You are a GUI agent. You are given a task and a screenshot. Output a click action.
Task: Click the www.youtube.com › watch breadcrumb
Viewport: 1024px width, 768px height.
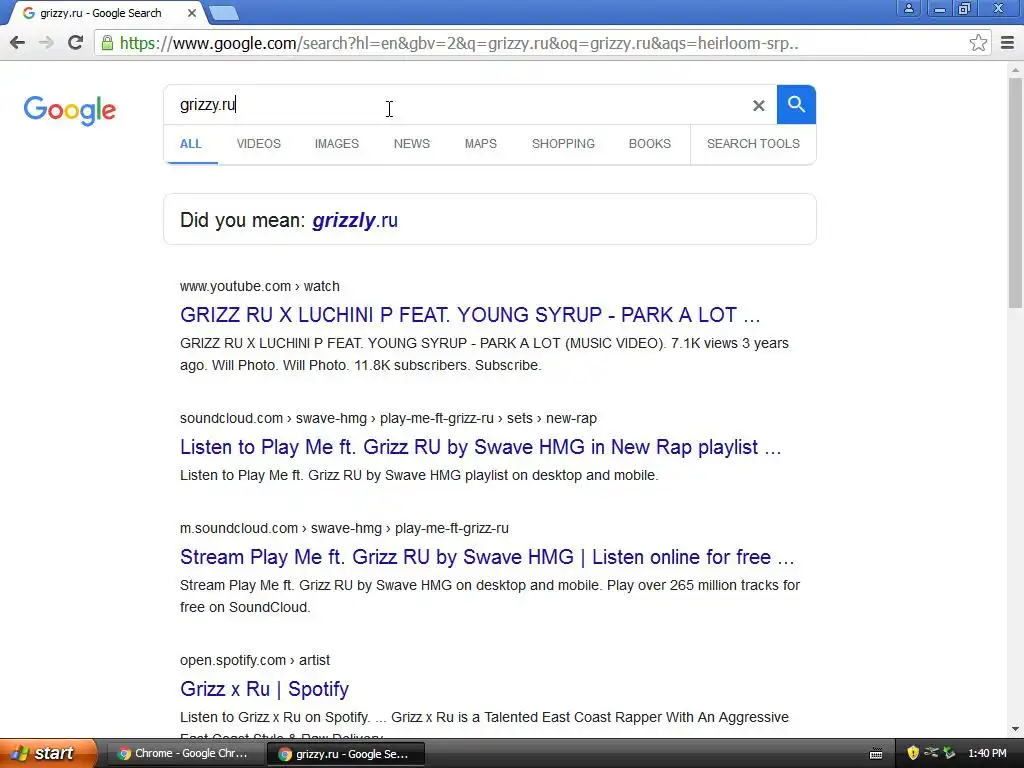click(x=260, y=286)
